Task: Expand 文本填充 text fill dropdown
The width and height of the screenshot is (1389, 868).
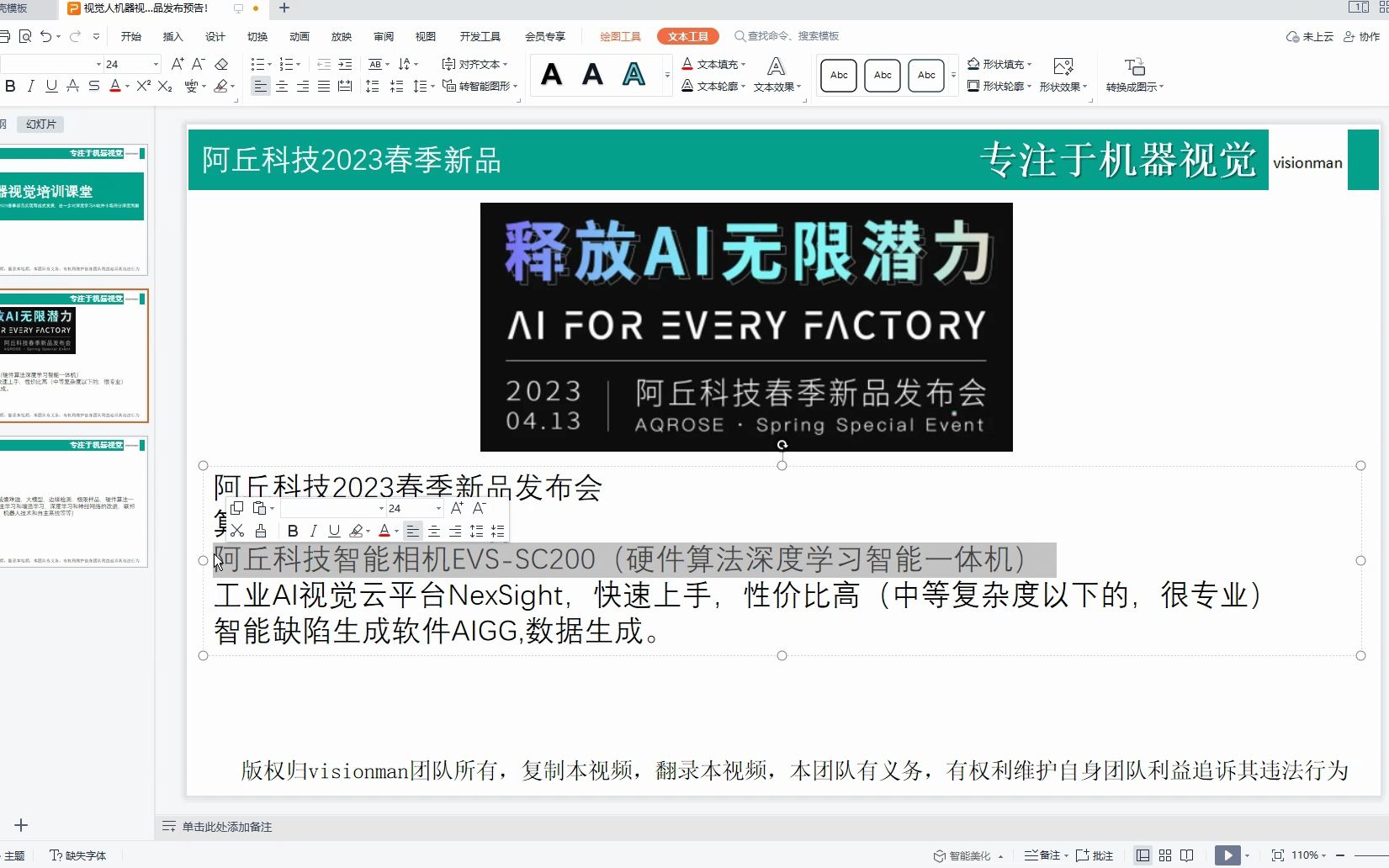Action: tap(744, 64)
